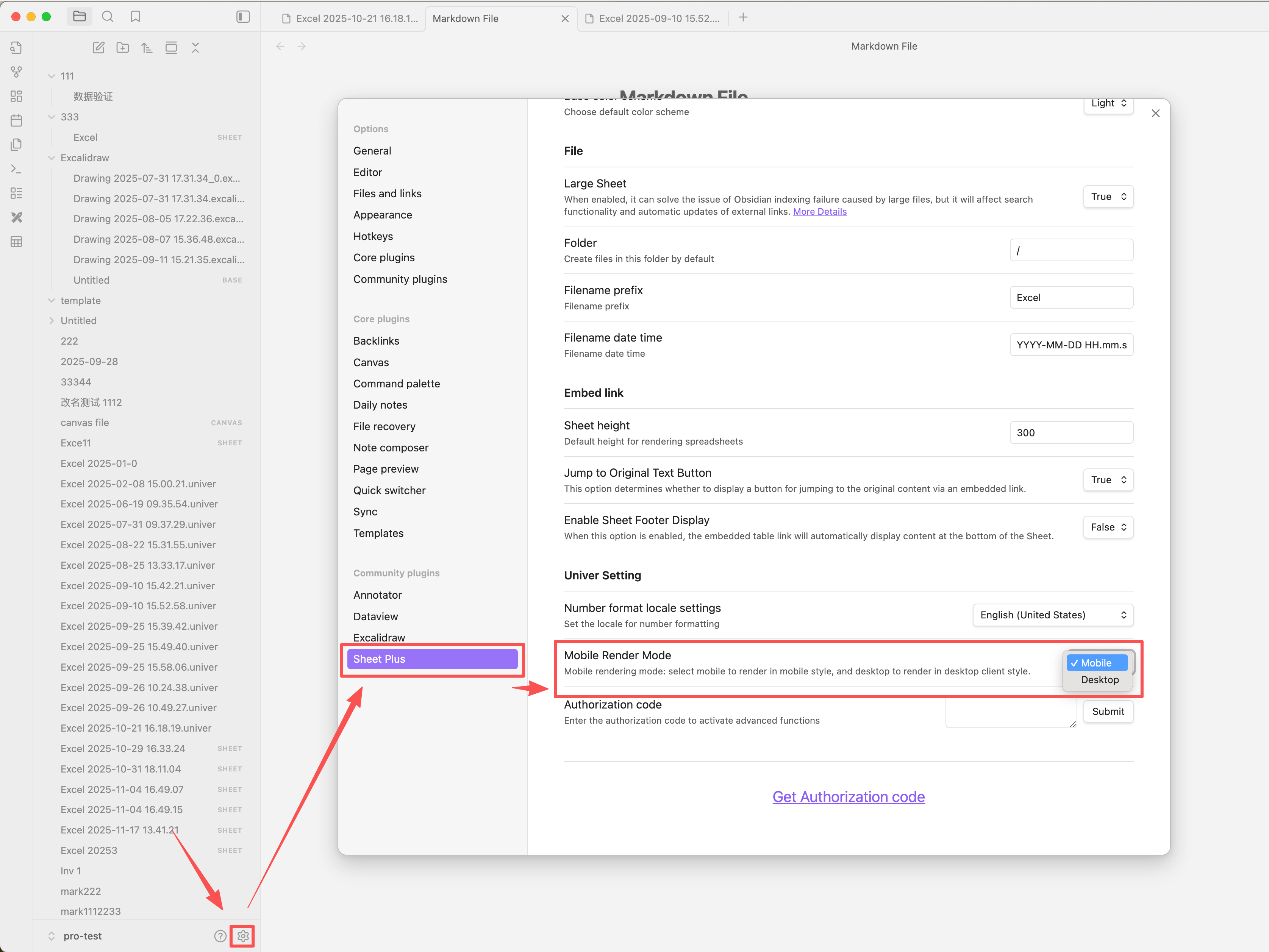Image resolution: width=1269 pixels, height=952 pixels.
Task: Open the search magnifier icon
Action: pos(107,17)
